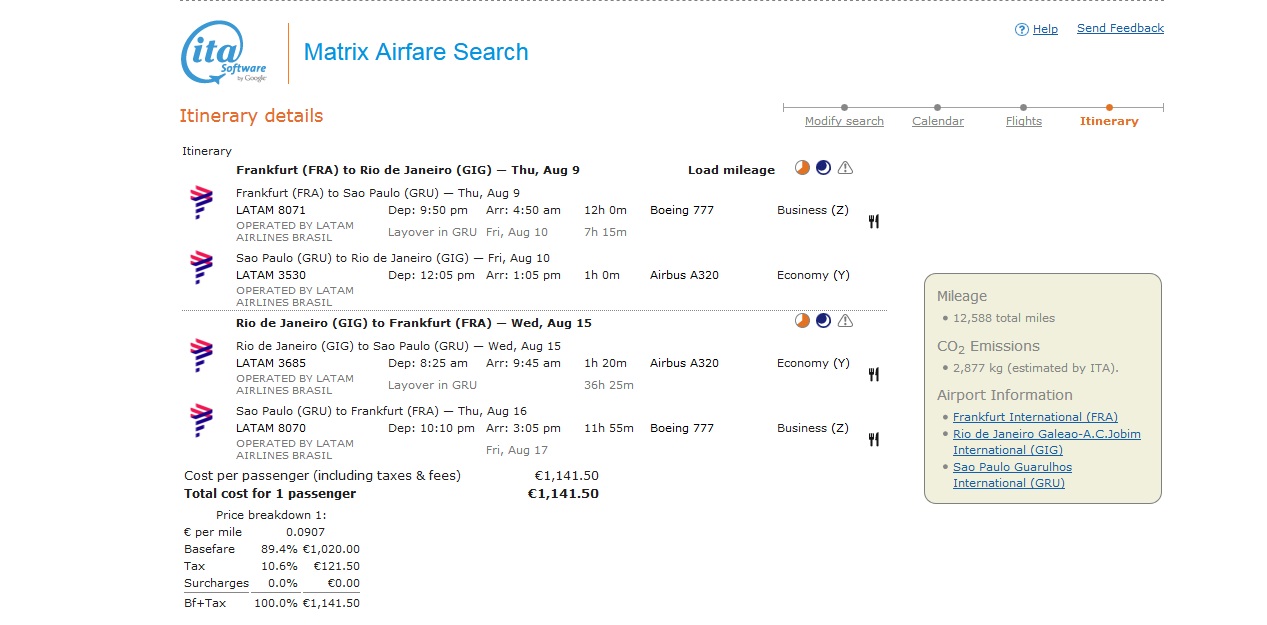Select flight number LATAM 8070
1267x625 pixels.
click(x=271, y=428)
